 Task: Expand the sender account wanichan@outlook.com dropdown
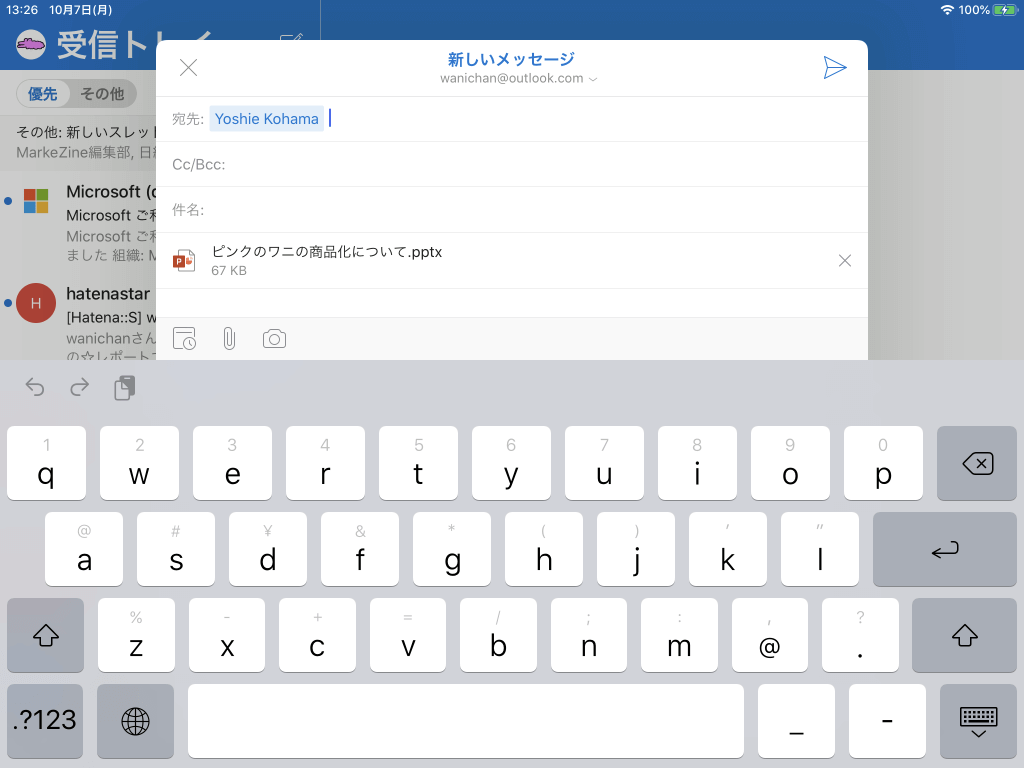click(519, 78)
